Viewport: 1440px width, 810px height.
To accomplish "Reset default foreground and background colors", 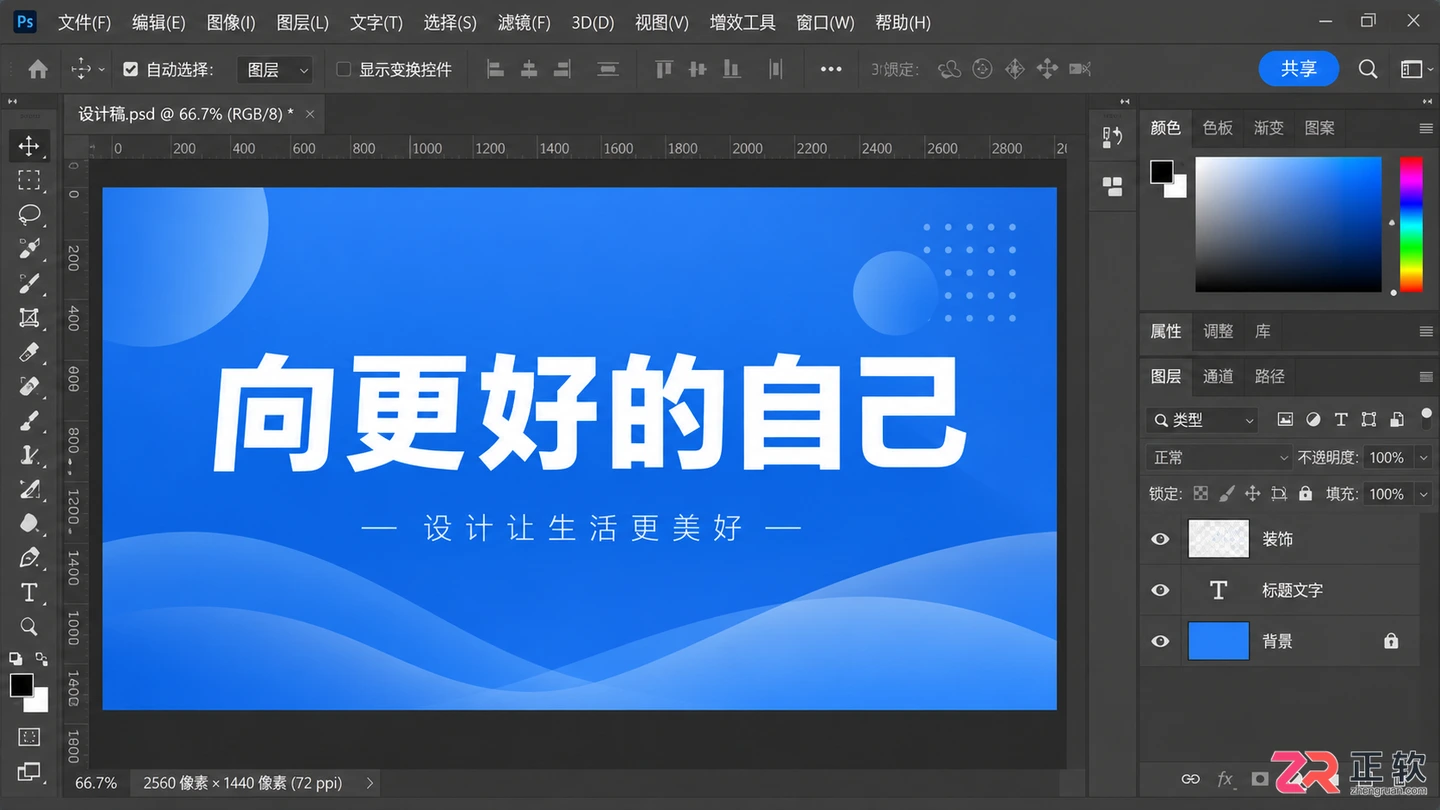I will (x=16, y=659).
